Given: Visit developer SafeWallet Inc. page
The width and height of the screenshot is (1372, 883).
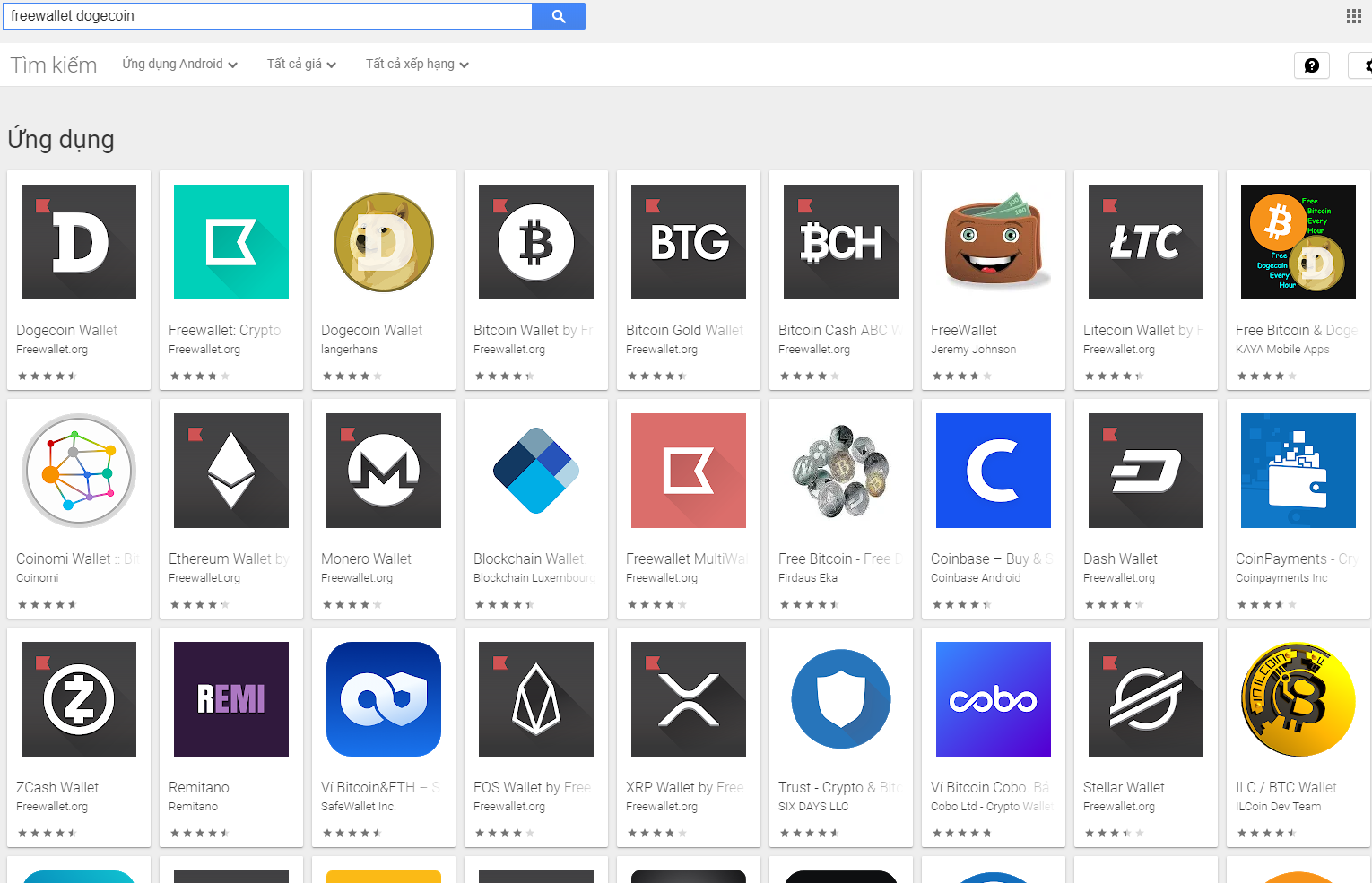Looking at the screenshot, I should click(x=359, y=807).
